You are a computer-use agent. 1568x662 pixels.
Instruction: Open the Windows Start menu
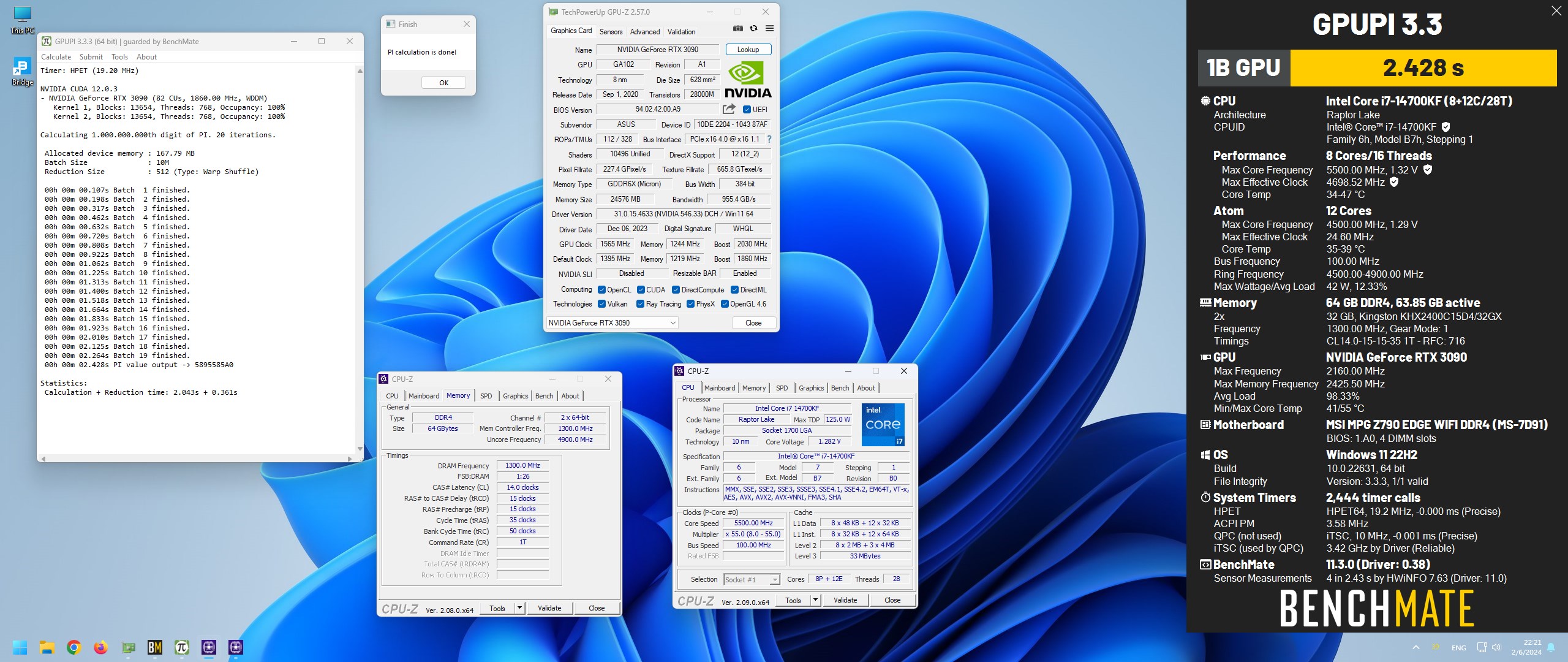(20, 647)
